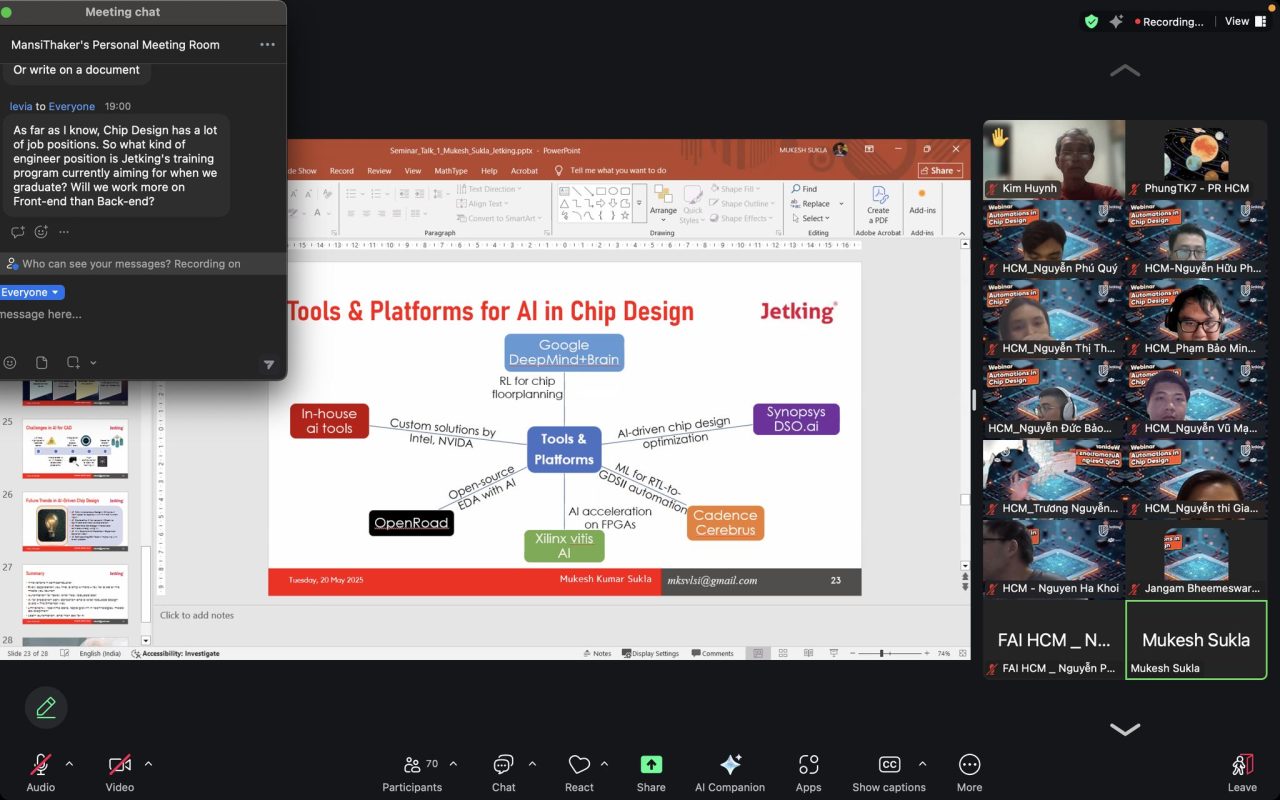Turn on Show captions
This screenshot has width=1280, height=800.
pos(889,772)
